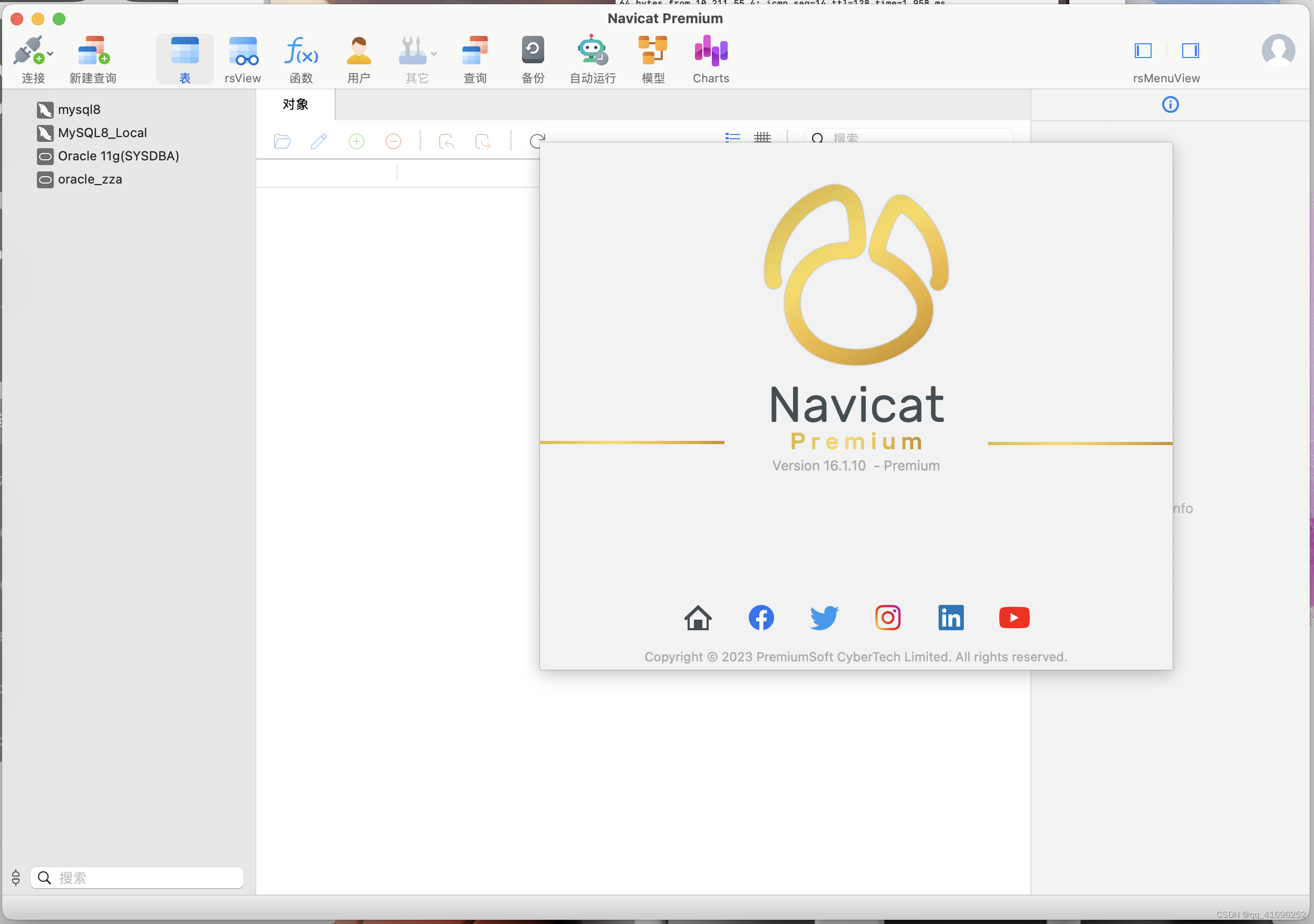This screenshot has width=1314, height=924.
Task: Click the export wizard icon
Action: (483, 141)
